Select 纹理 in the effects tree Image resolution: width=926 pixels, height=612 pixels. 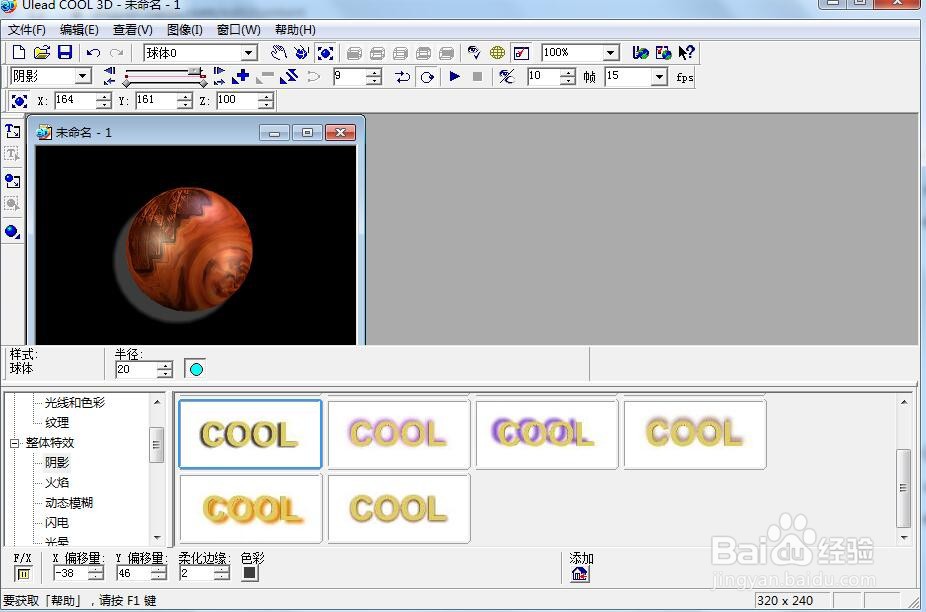tap(57, 423)
